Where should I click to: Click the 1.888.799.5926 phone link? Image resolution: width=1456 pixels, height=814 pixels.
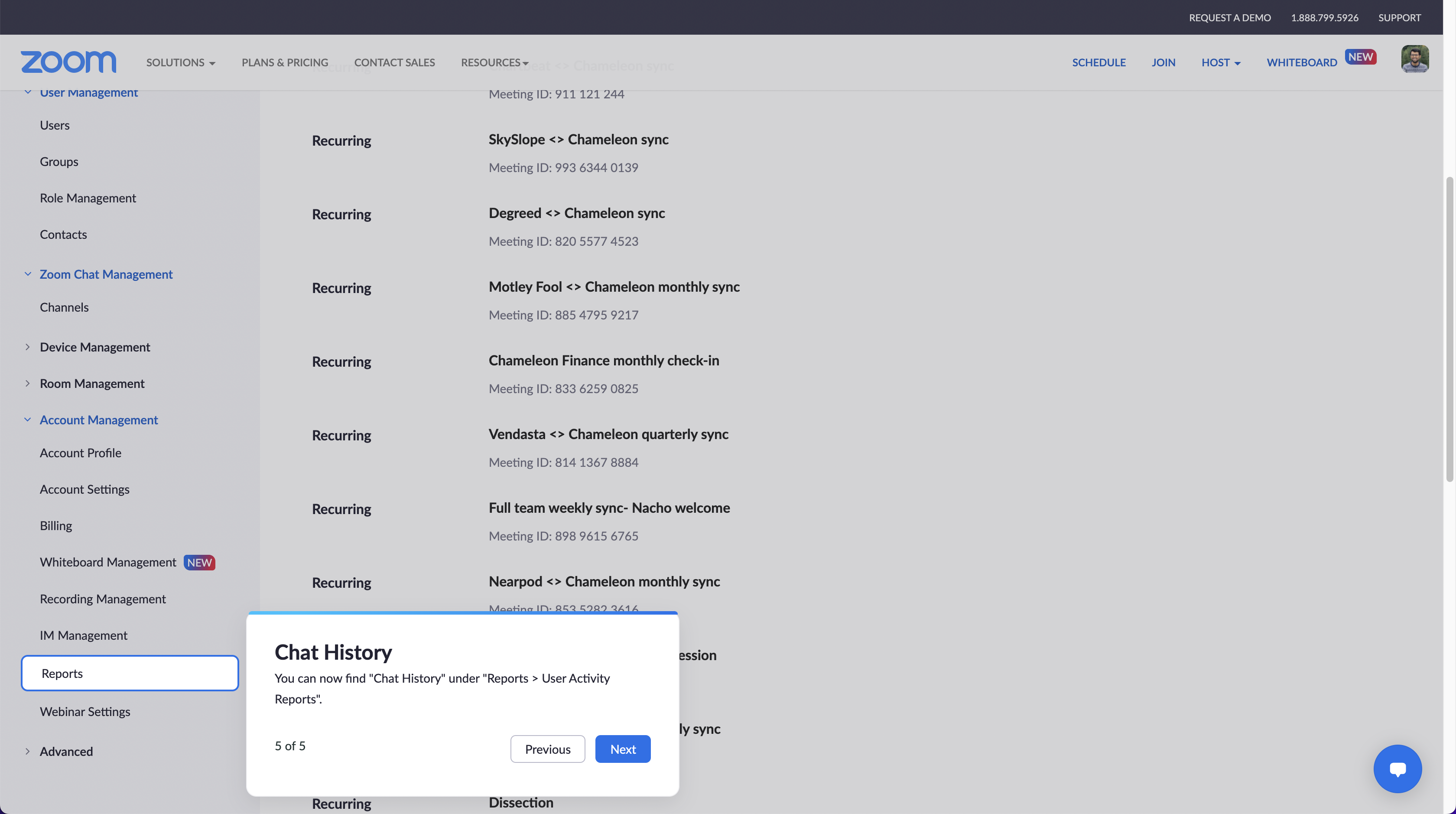pyautogui.click(x=1324, y=17)
